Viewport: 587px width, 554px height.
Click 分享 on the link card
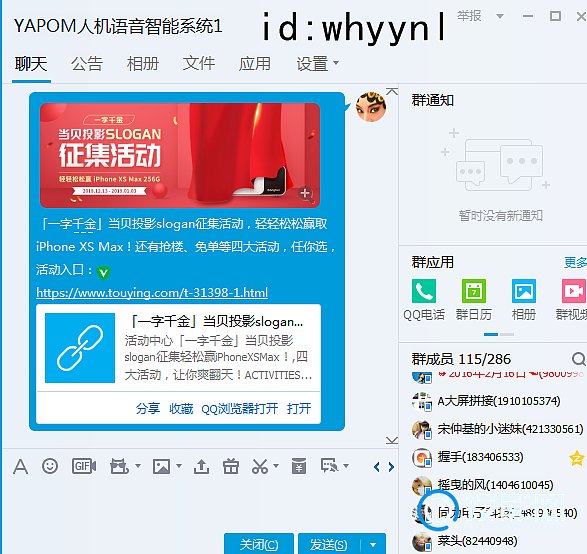click(148, 408)
